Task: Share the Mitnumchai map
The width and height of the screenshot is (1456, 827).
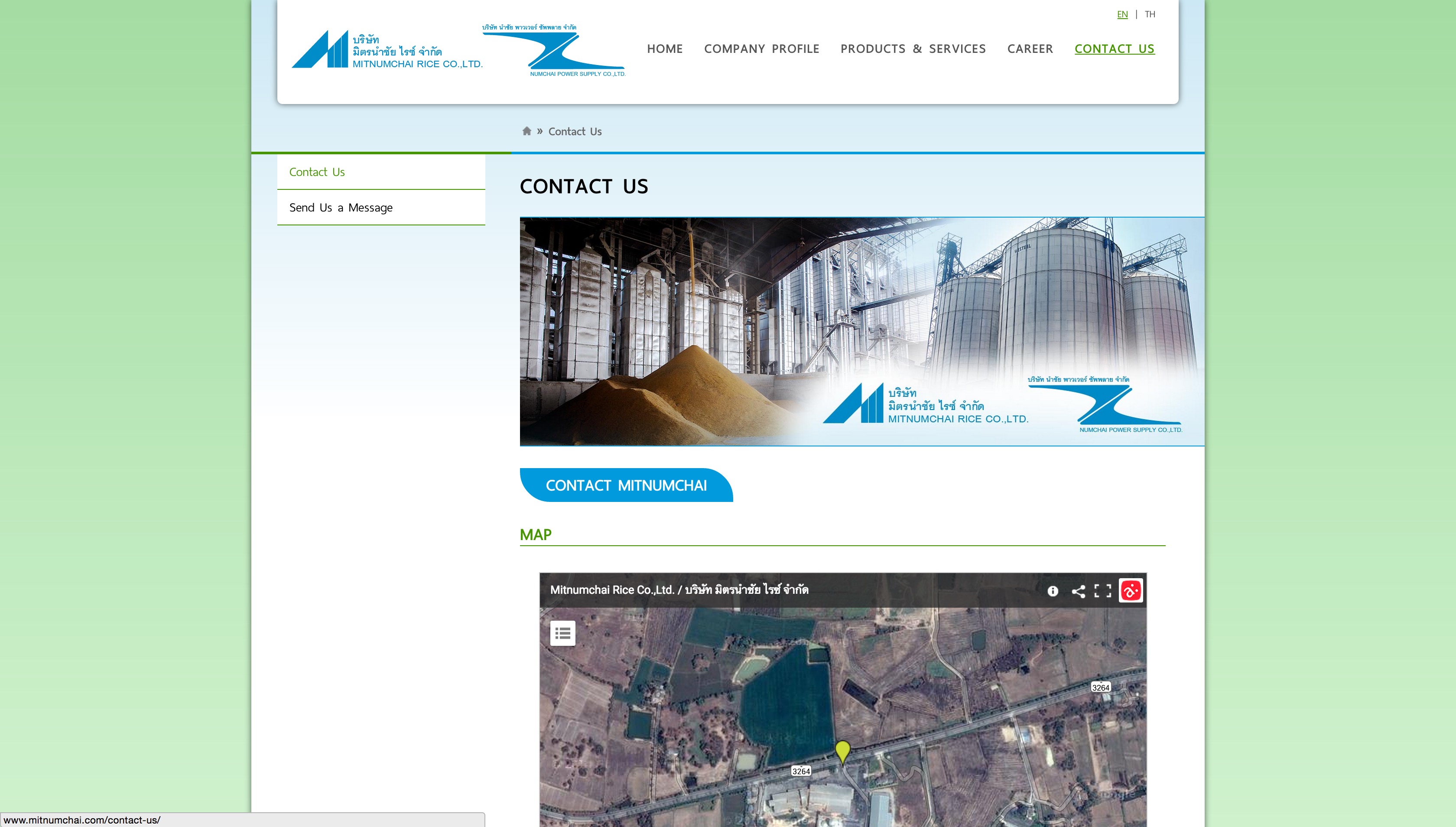Action: pos(1078,591)
